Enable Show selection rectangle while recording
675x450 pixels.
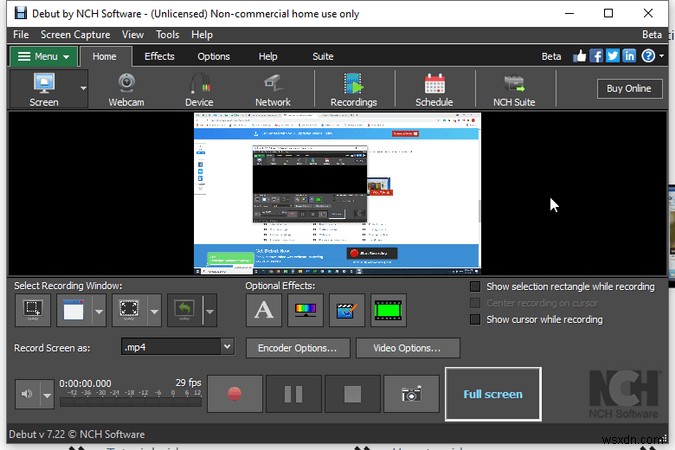click(x=475, y=287)
